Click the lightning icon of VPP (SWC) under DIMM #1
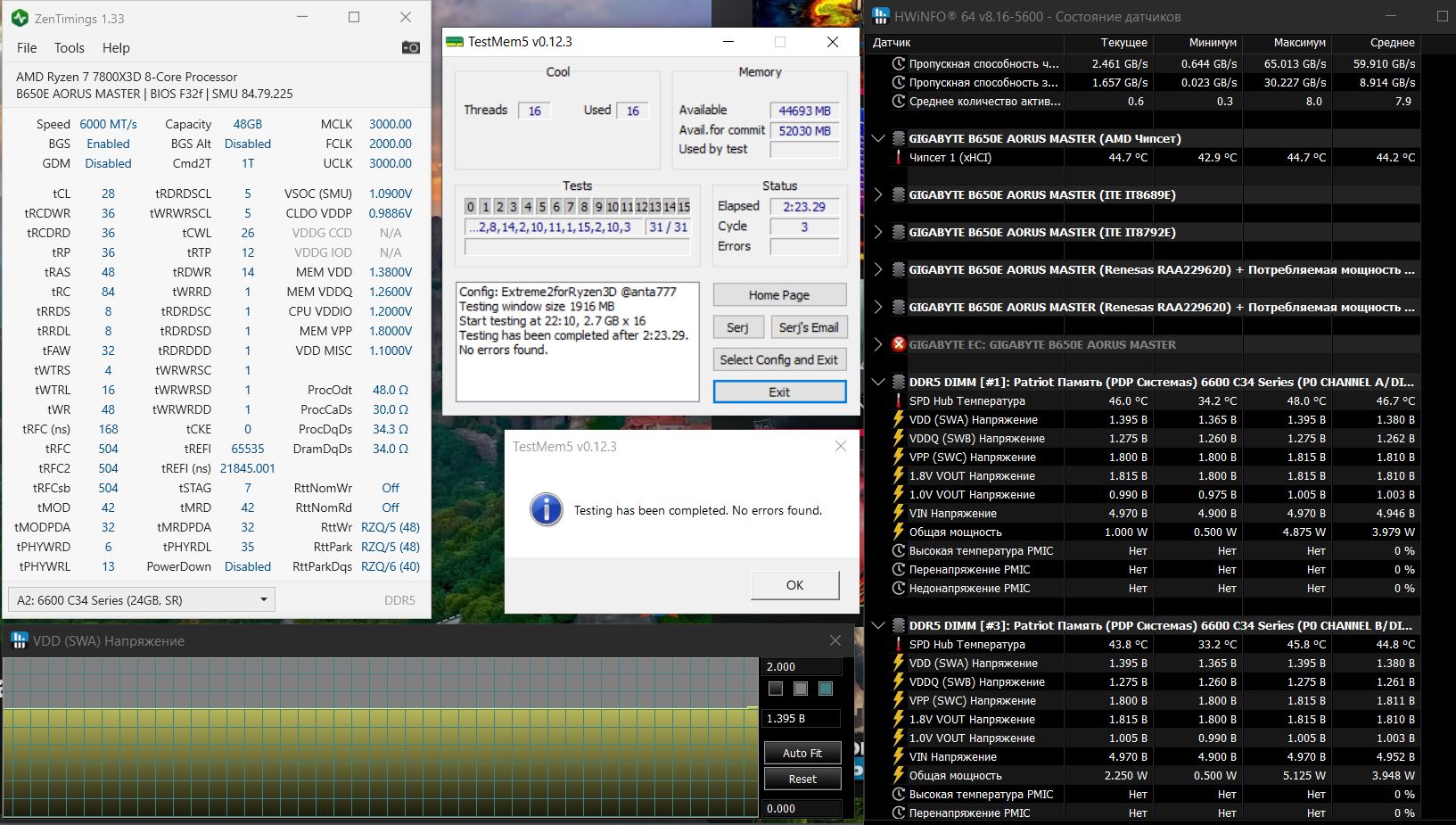 tap(899, 457)
